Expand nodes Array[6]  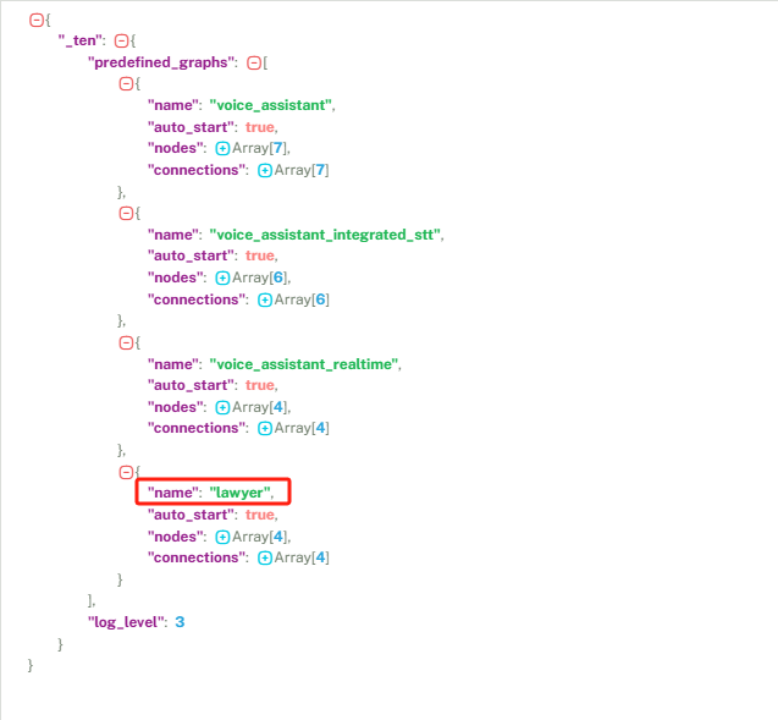click(222, 278)
